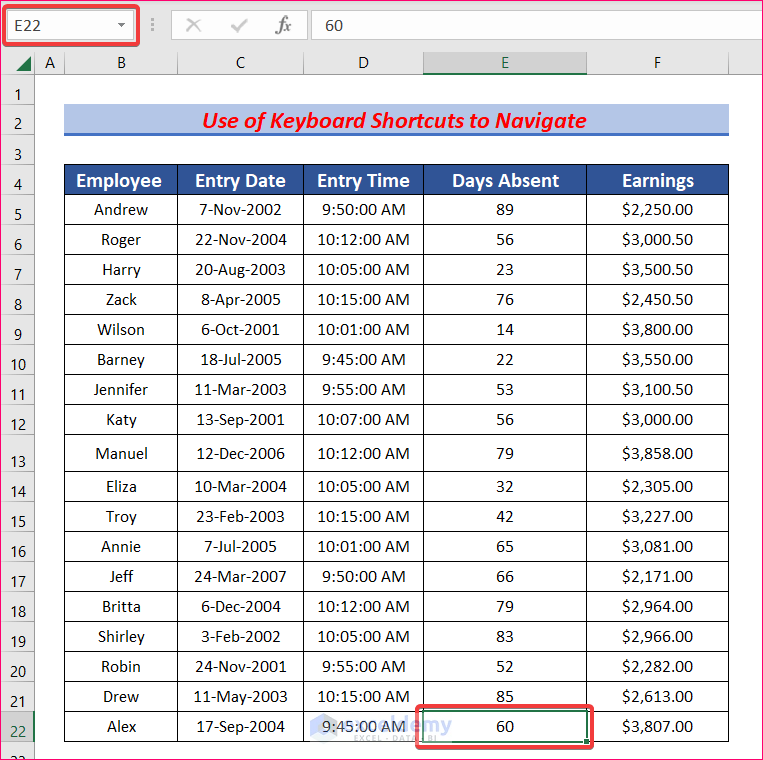This screenshot has height=760, width=763.
Task: Select the cell with 'Andrew'
Action: (121, 210)
